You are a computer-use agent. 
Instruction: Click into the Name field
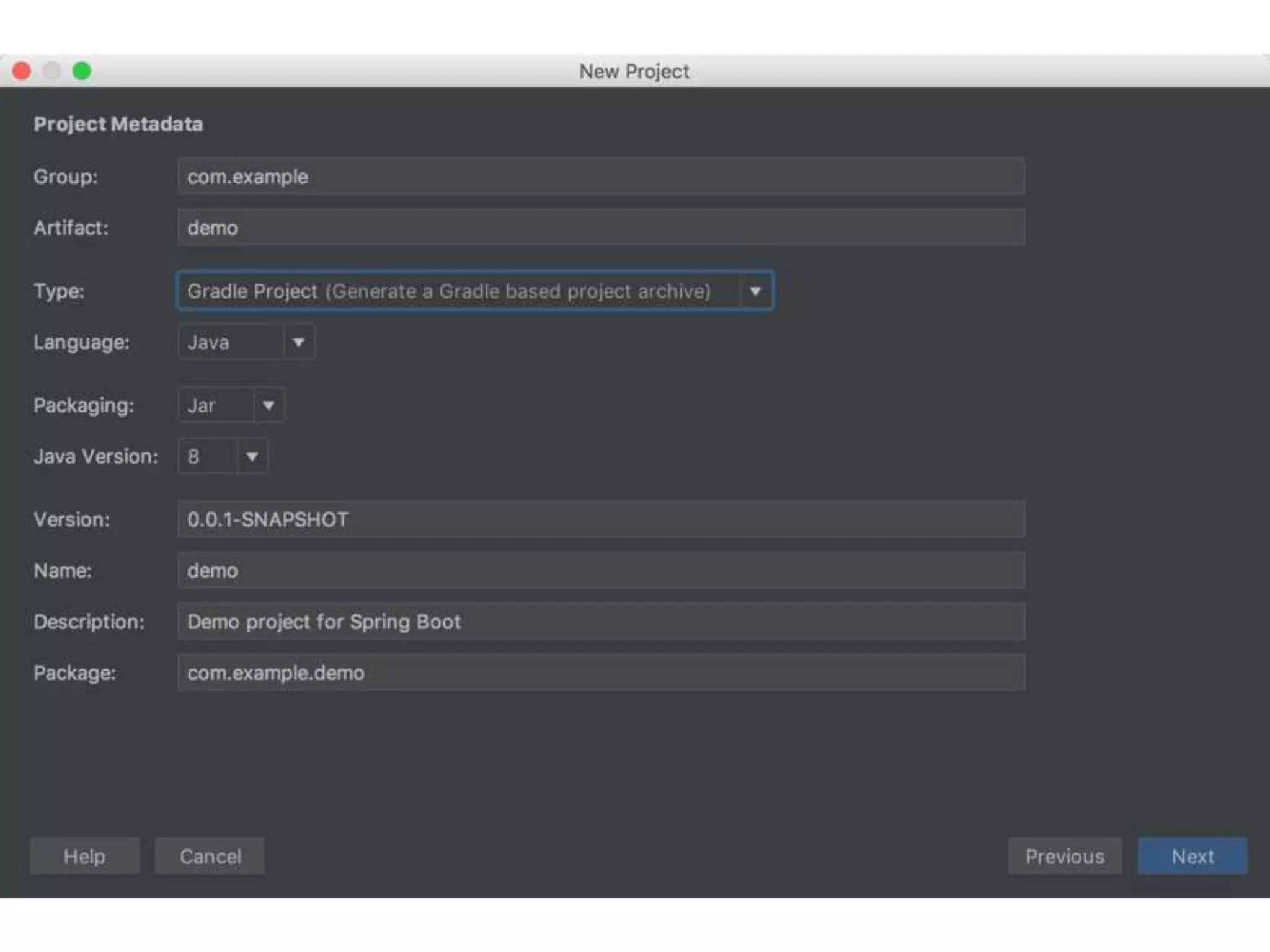[x=600, y=570]
